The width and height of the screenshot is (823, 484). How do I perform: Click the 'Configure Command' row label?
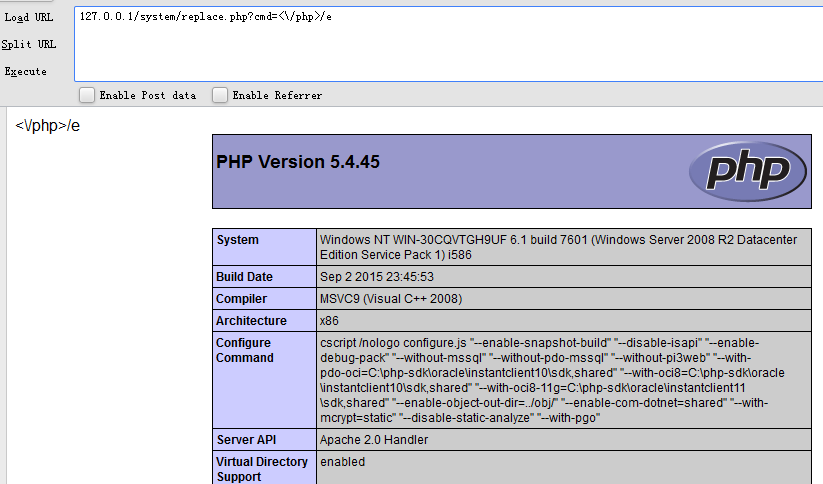pos(245,350)
